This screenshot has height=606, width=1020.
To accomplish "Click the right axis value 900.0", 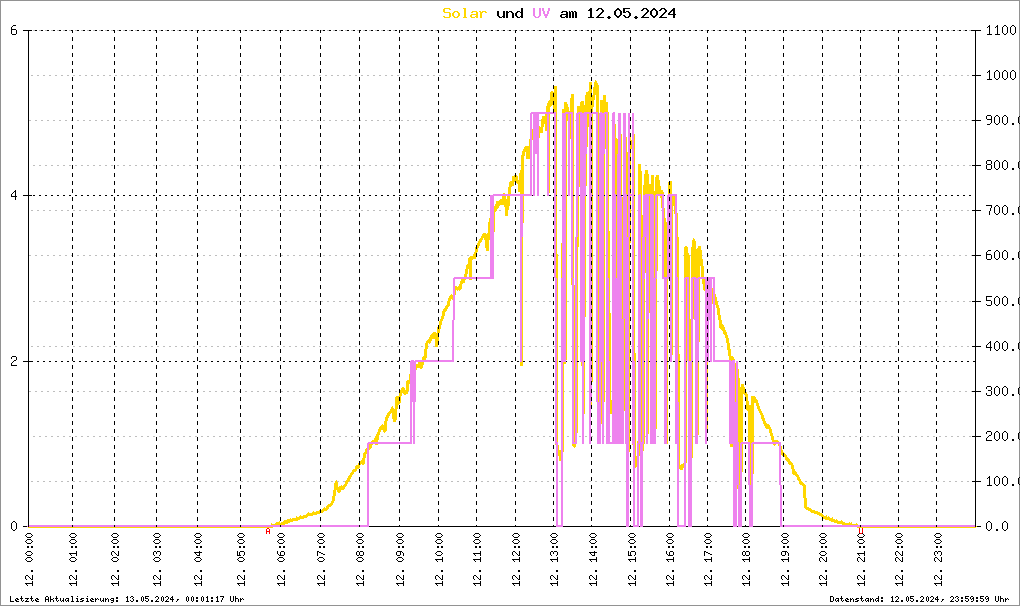I will (1000, 120).
